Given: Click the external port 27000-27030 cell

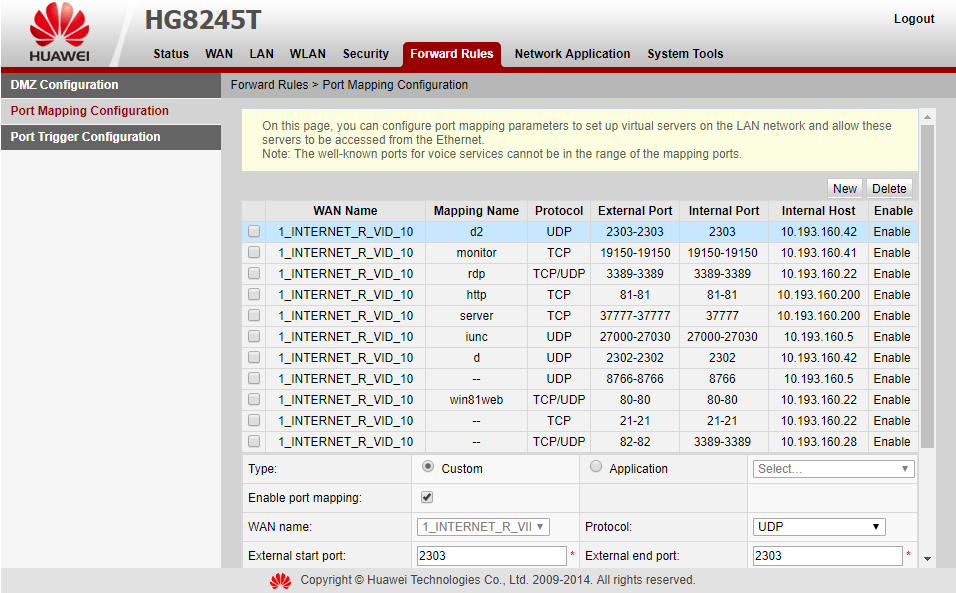Looking at the screenshot, I should (635, 337).
